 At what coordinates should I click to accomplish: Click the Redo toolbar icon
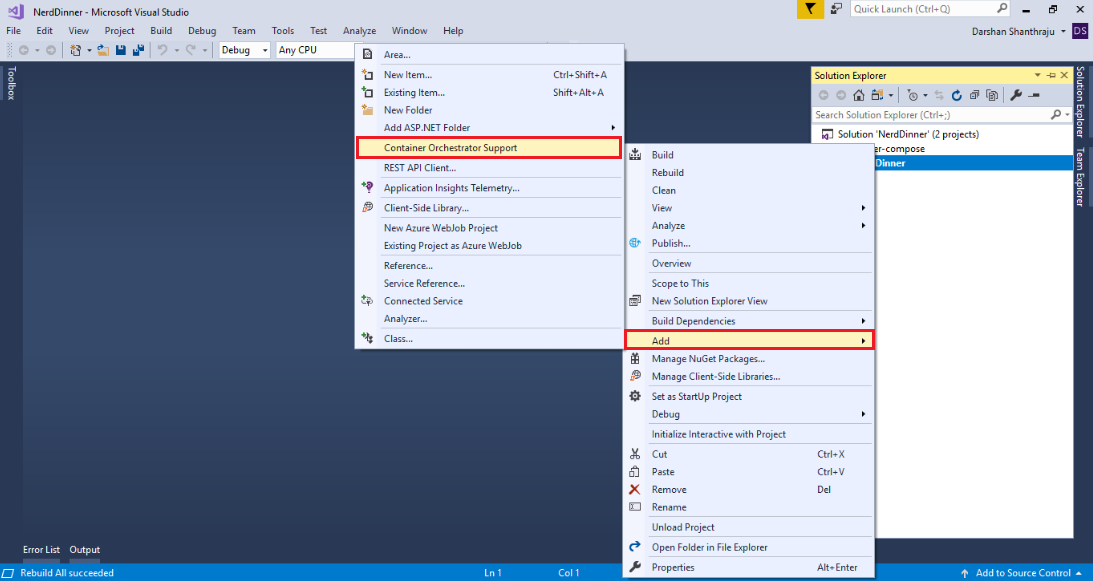(x=190, y=50)
